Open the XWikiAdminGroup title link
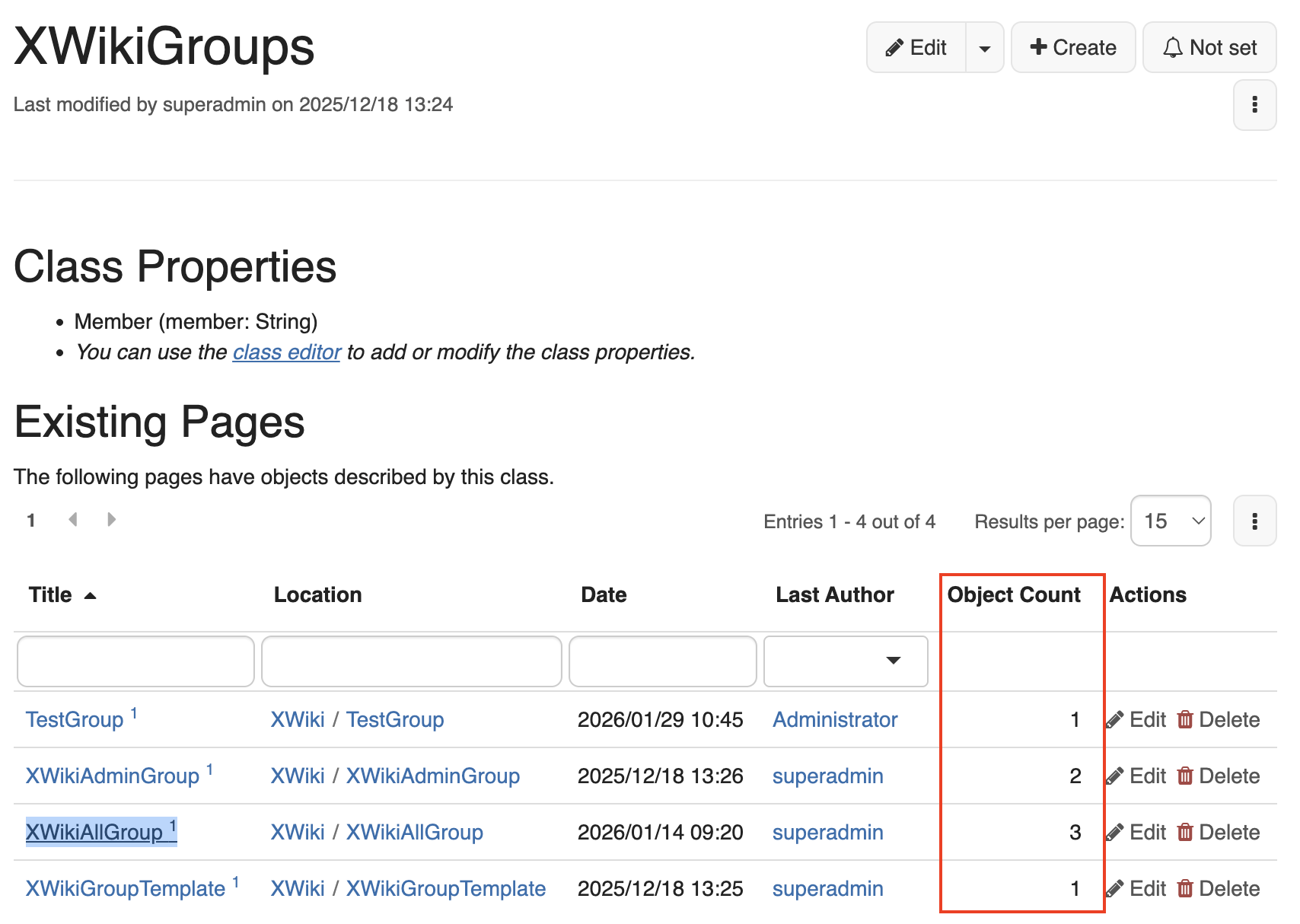Image resolution: width=1300 pixels, height=924 pixels. 113,776
